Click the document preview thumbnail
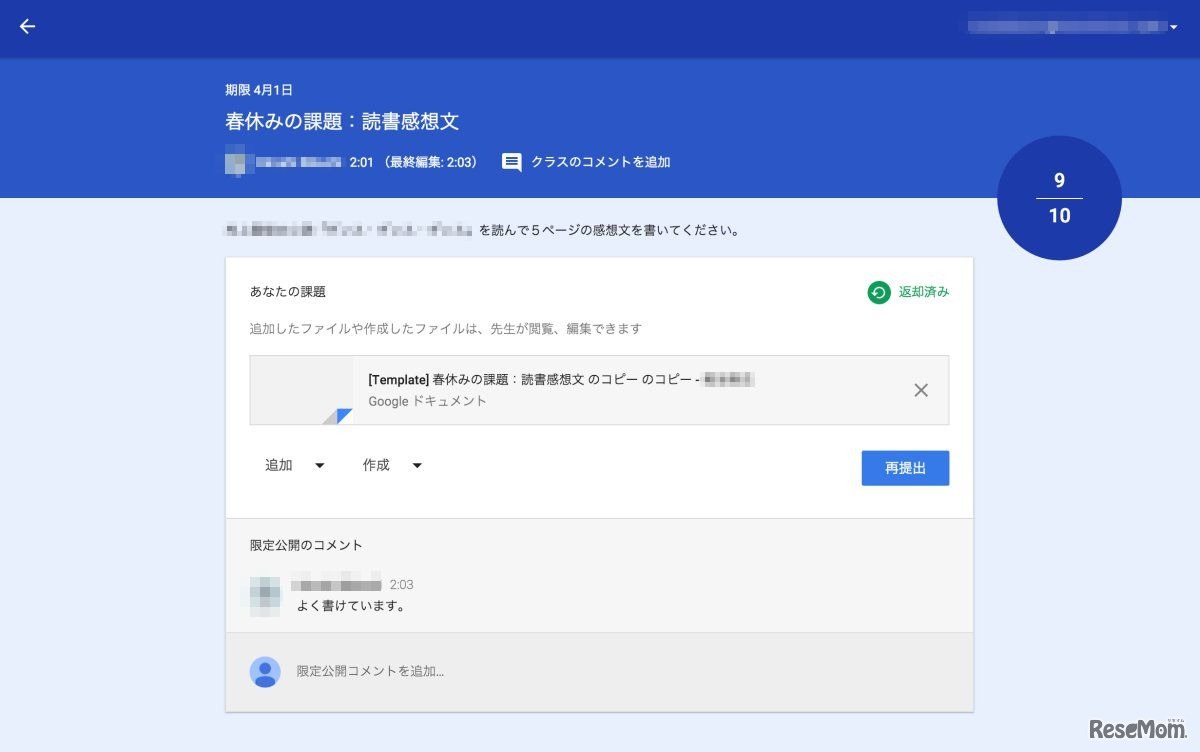This screenshot has height=752, width=1200. click(300, 389)
